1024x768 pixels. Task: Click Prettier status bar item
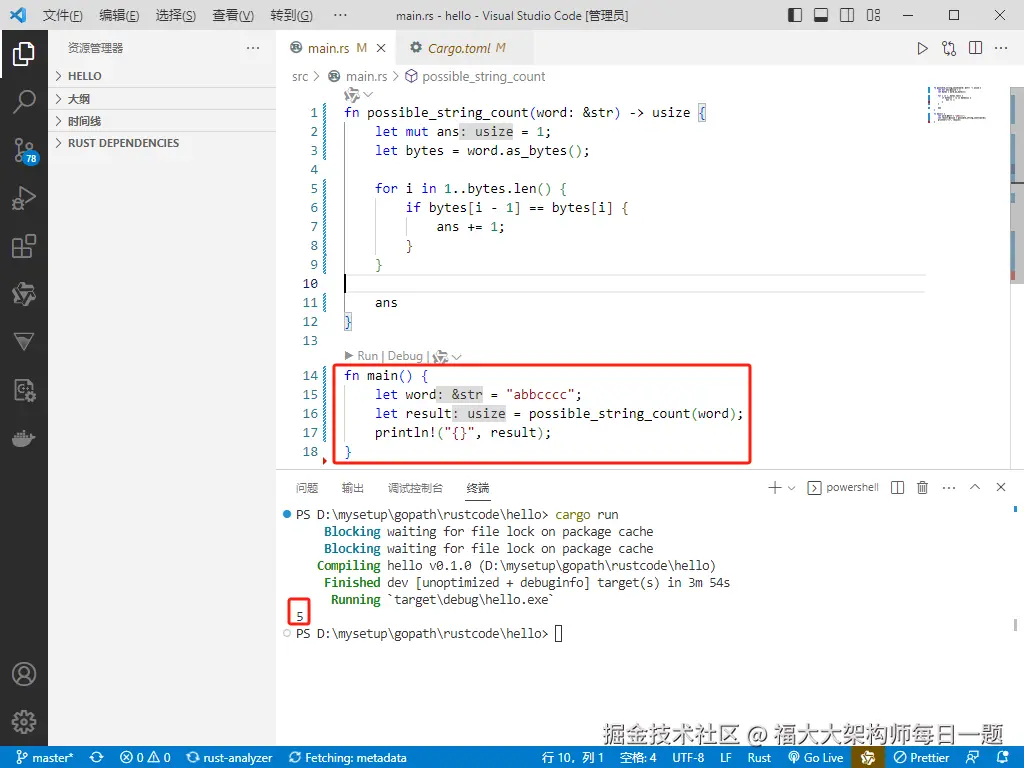point(921,758)
